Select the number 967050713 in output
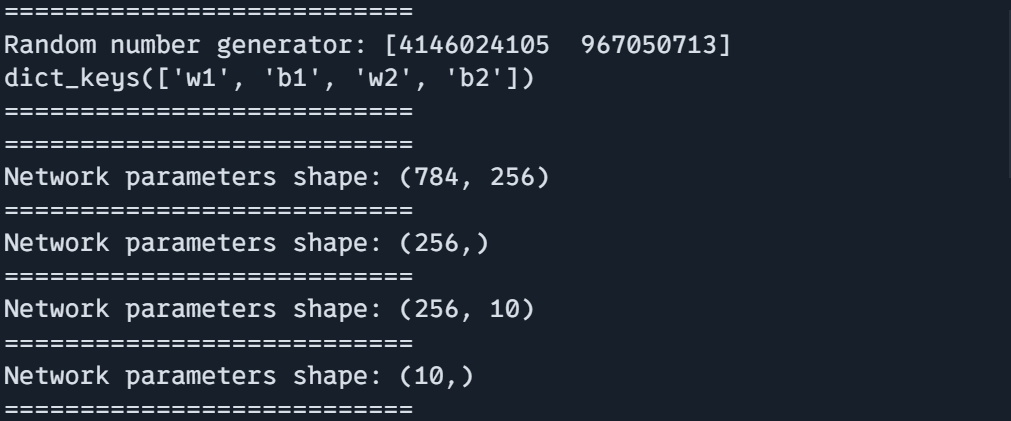Screen dimensions: 1011x421 [649, 45]
